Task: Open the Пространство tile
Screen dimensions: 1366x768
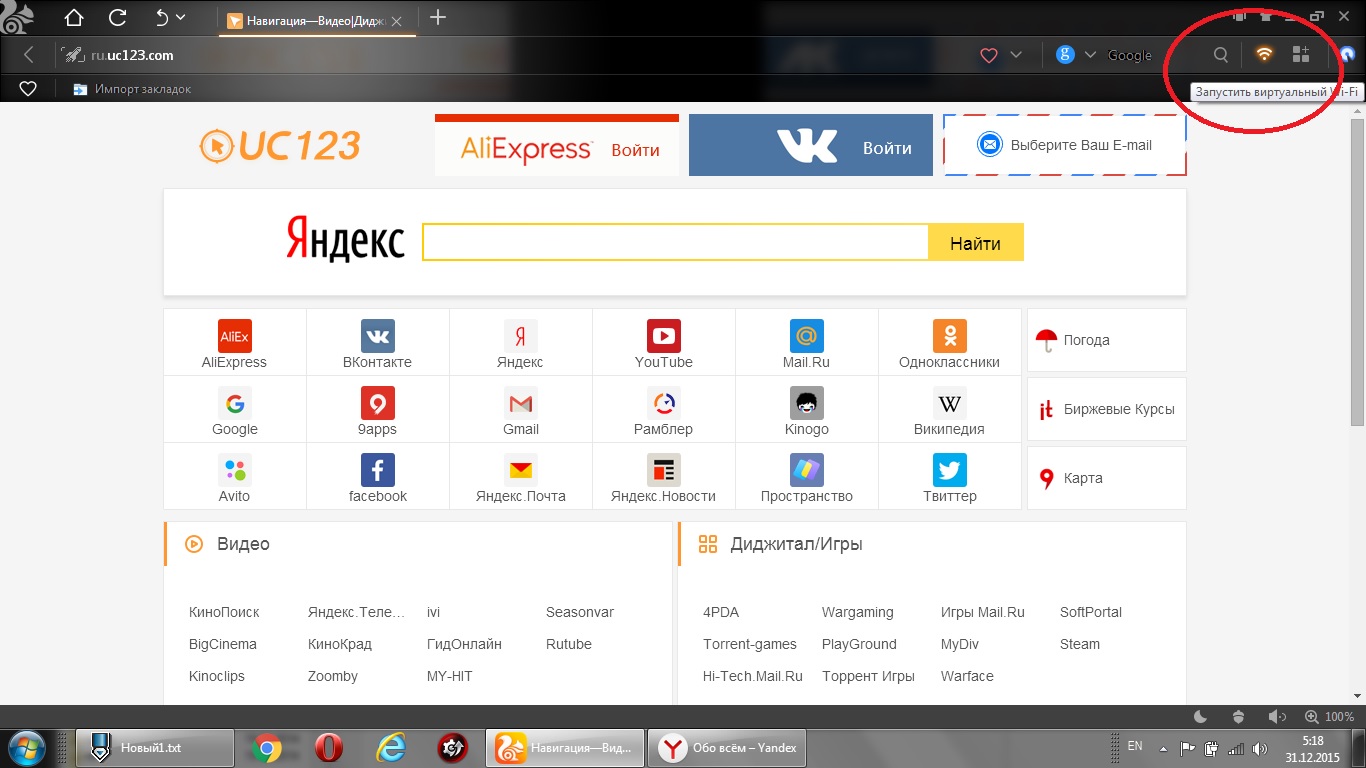Action: pos(806,477)
